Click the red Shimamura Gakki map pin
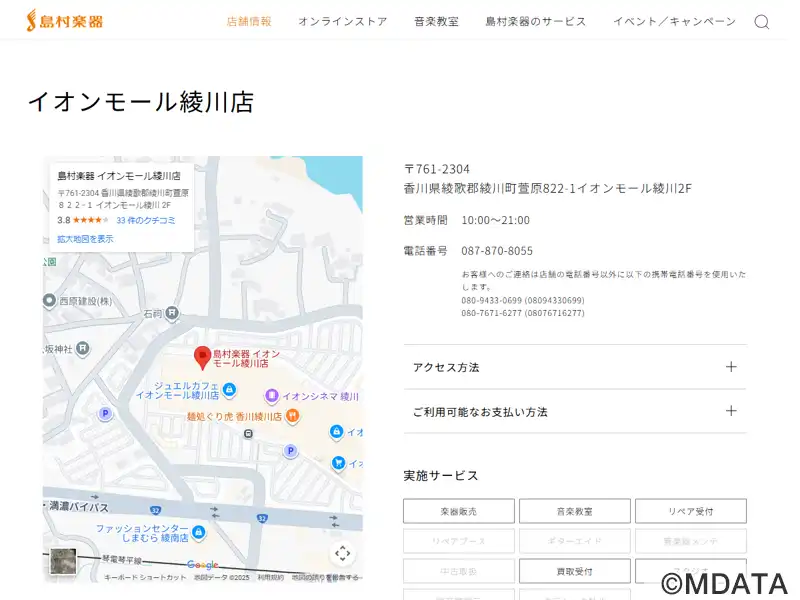This screenshot has height=600, width=800. [x=201, y=356]
